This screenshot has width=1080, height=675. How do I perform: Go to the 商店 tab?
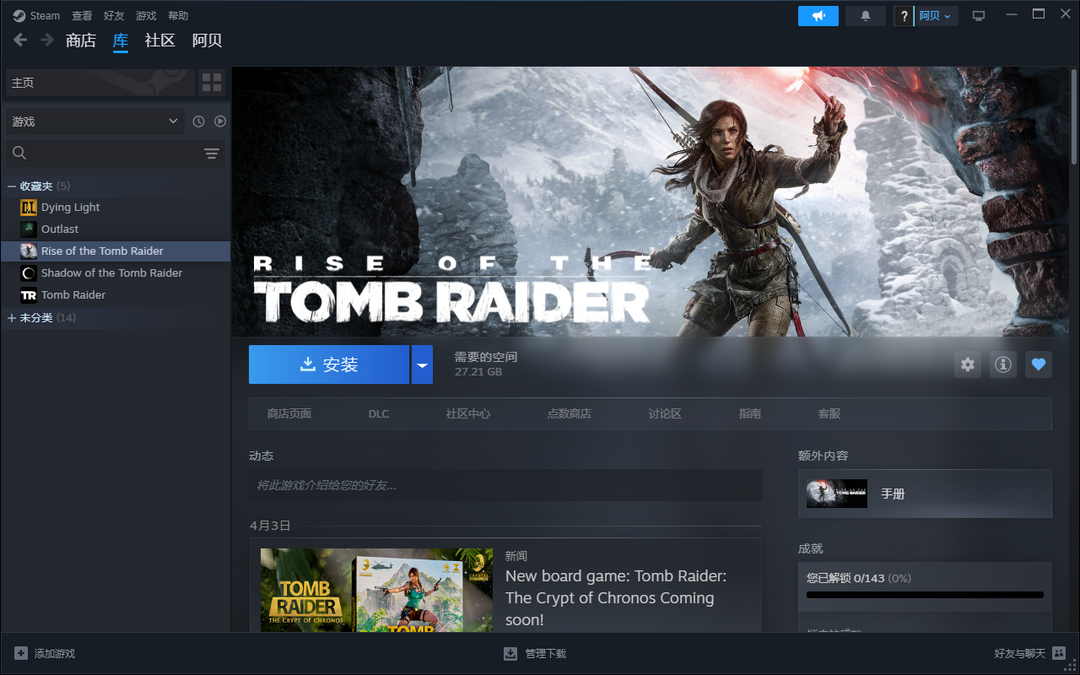[x=81, y=41]
